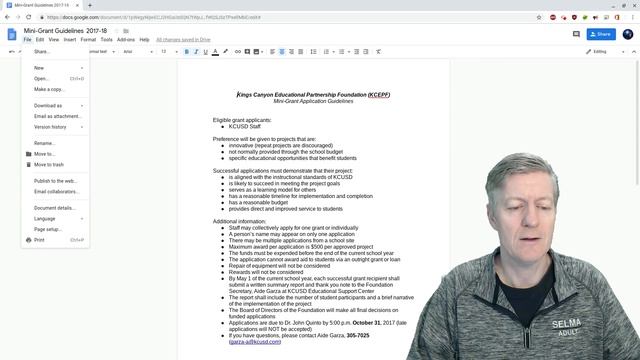The image size is (640, 360).
Task: Select Print in the File menu
Action: pyautogui.click(x=56, y=240)
